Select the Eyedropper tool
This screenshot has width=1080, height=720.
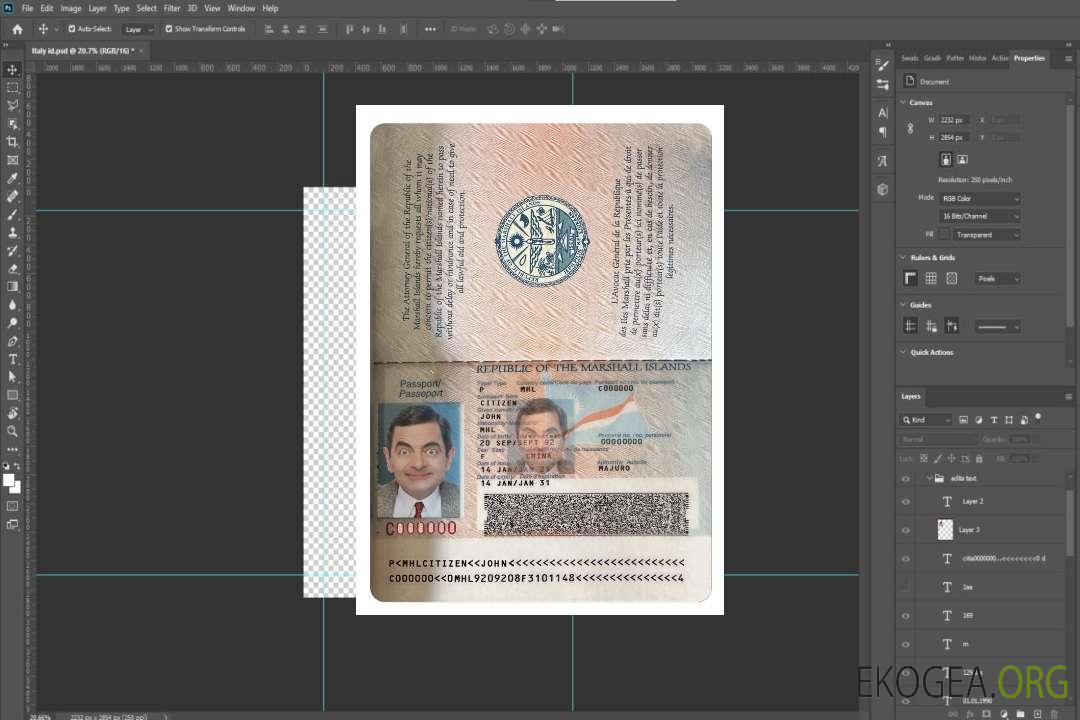[12, 178]
